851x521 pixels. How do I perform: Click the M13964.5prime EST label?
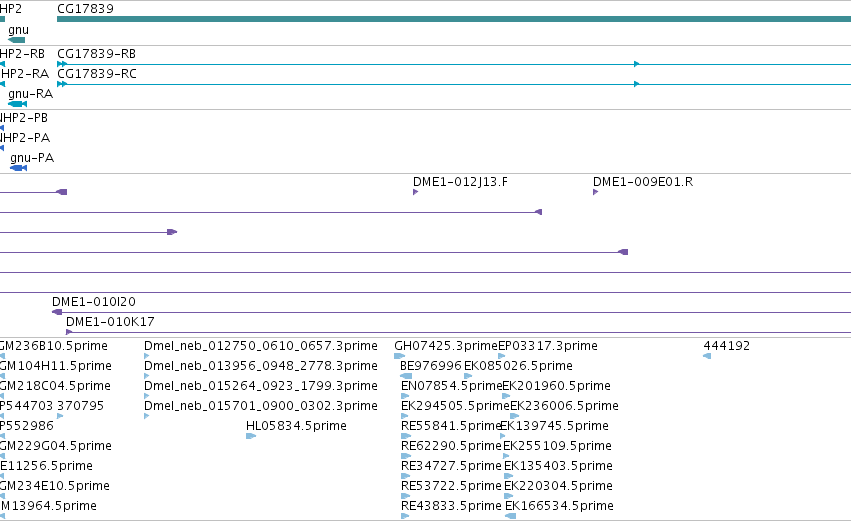pos(48,506)
